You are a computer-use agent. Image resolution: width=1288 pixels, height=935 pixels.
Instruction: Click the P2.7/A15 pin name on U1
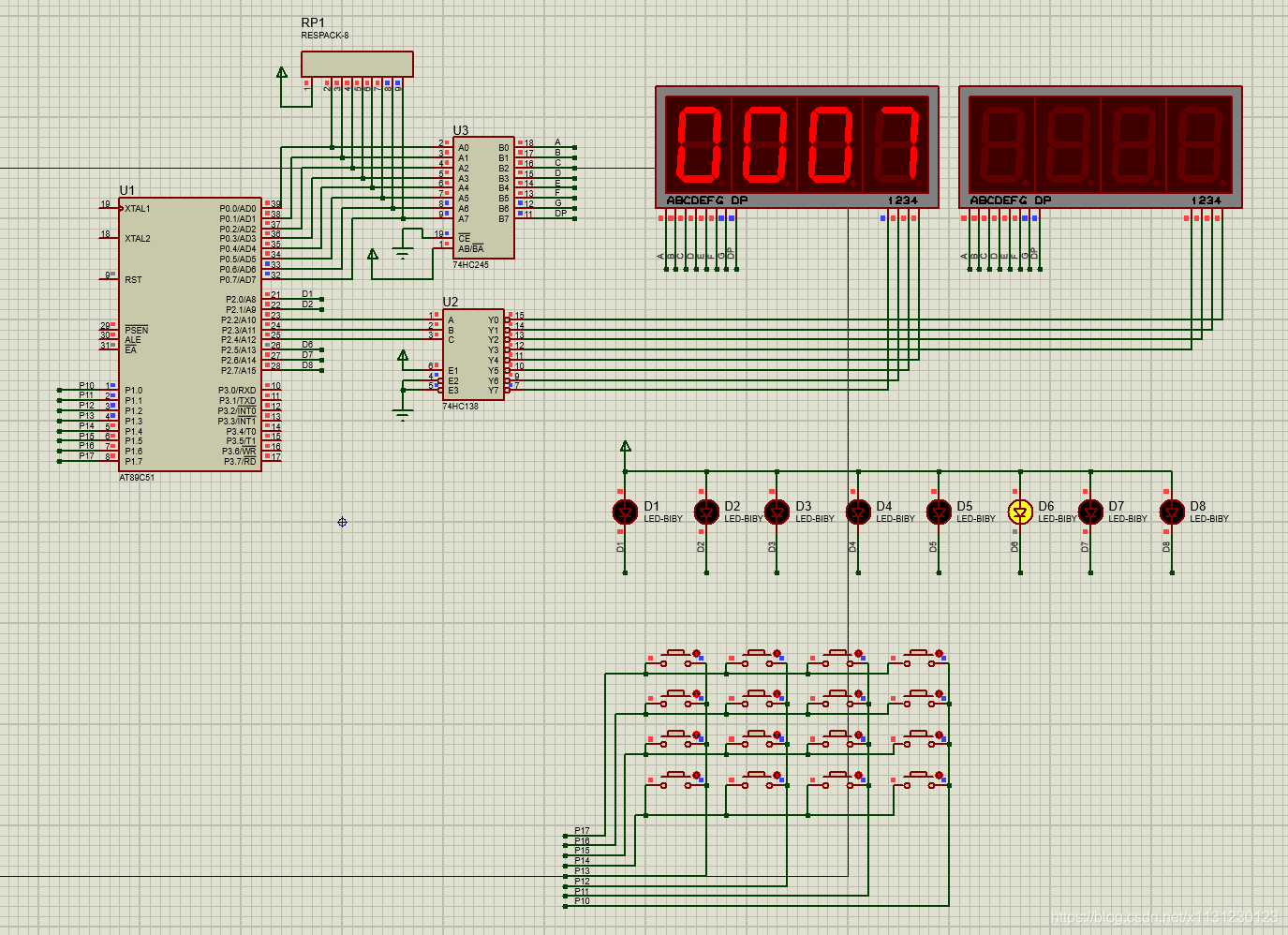point(238,371)
